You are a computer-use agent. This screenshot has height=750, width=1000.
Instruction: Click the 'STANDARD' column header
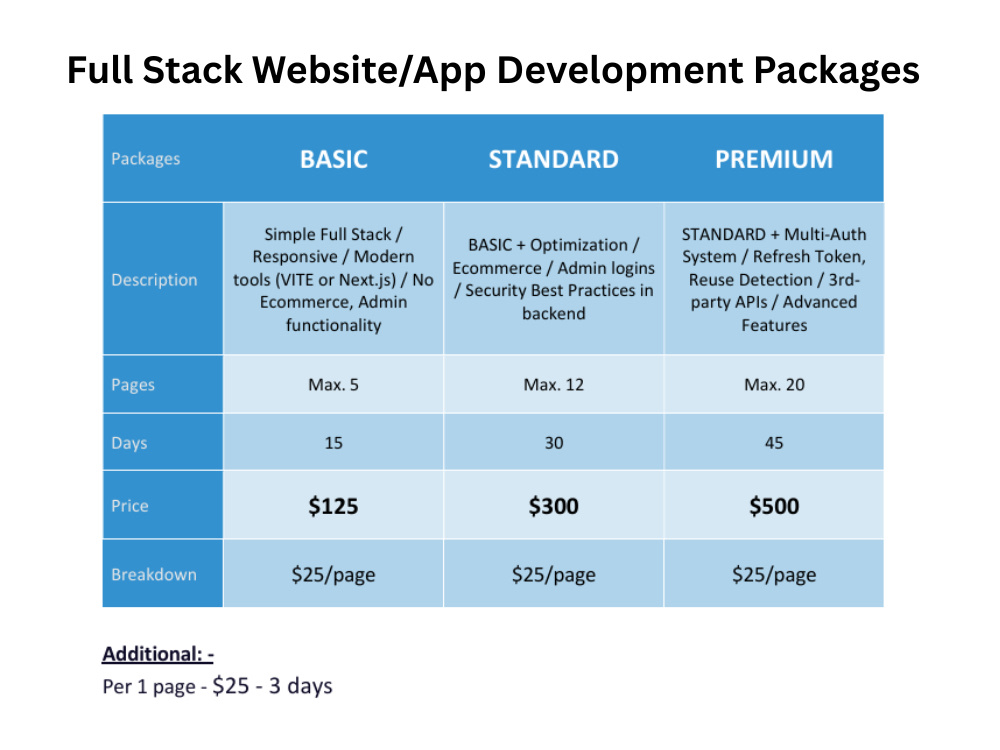554,158
